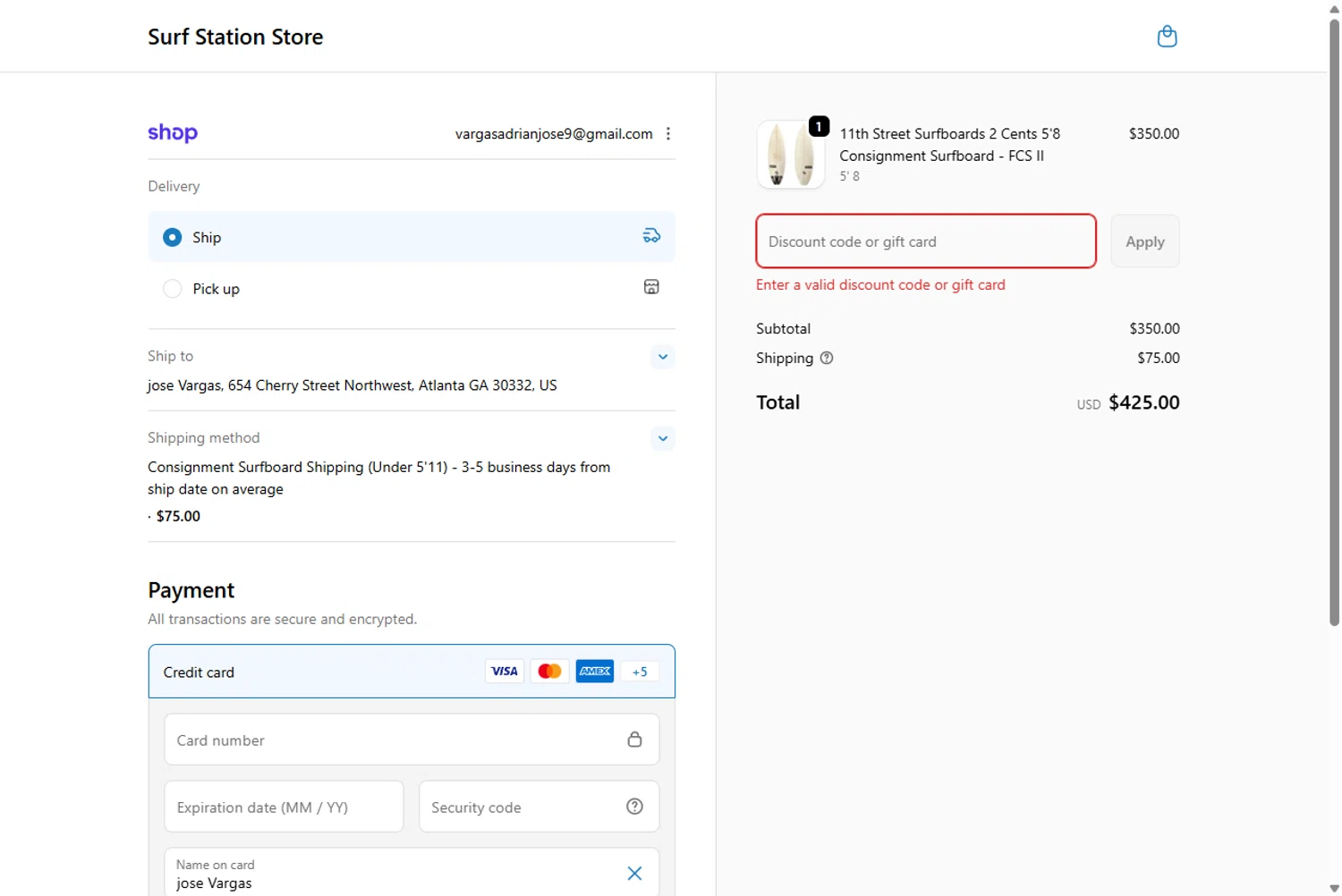Open the Surf Station Store home link
The image size is (1342, 896).
point(235,37)
